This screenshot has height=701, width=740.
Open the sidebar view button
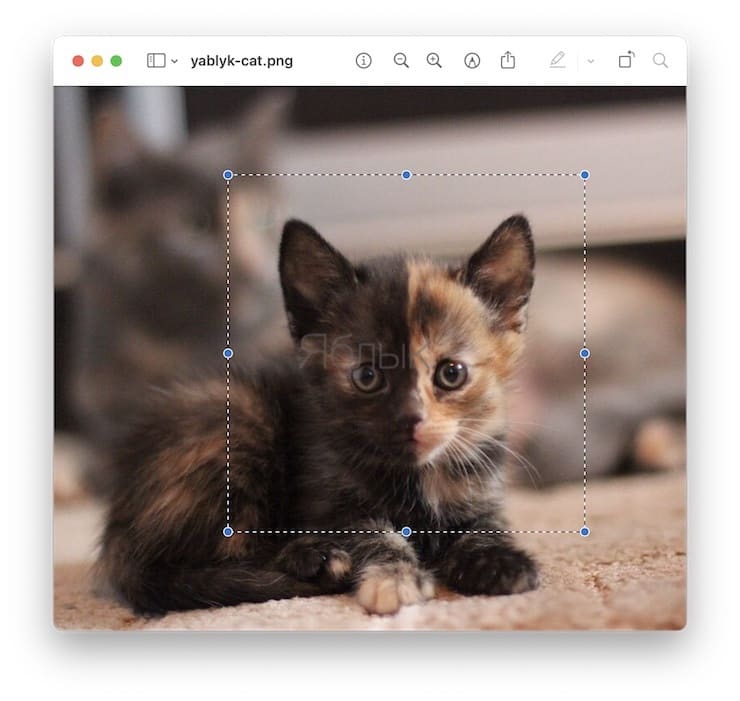[156, 61]
